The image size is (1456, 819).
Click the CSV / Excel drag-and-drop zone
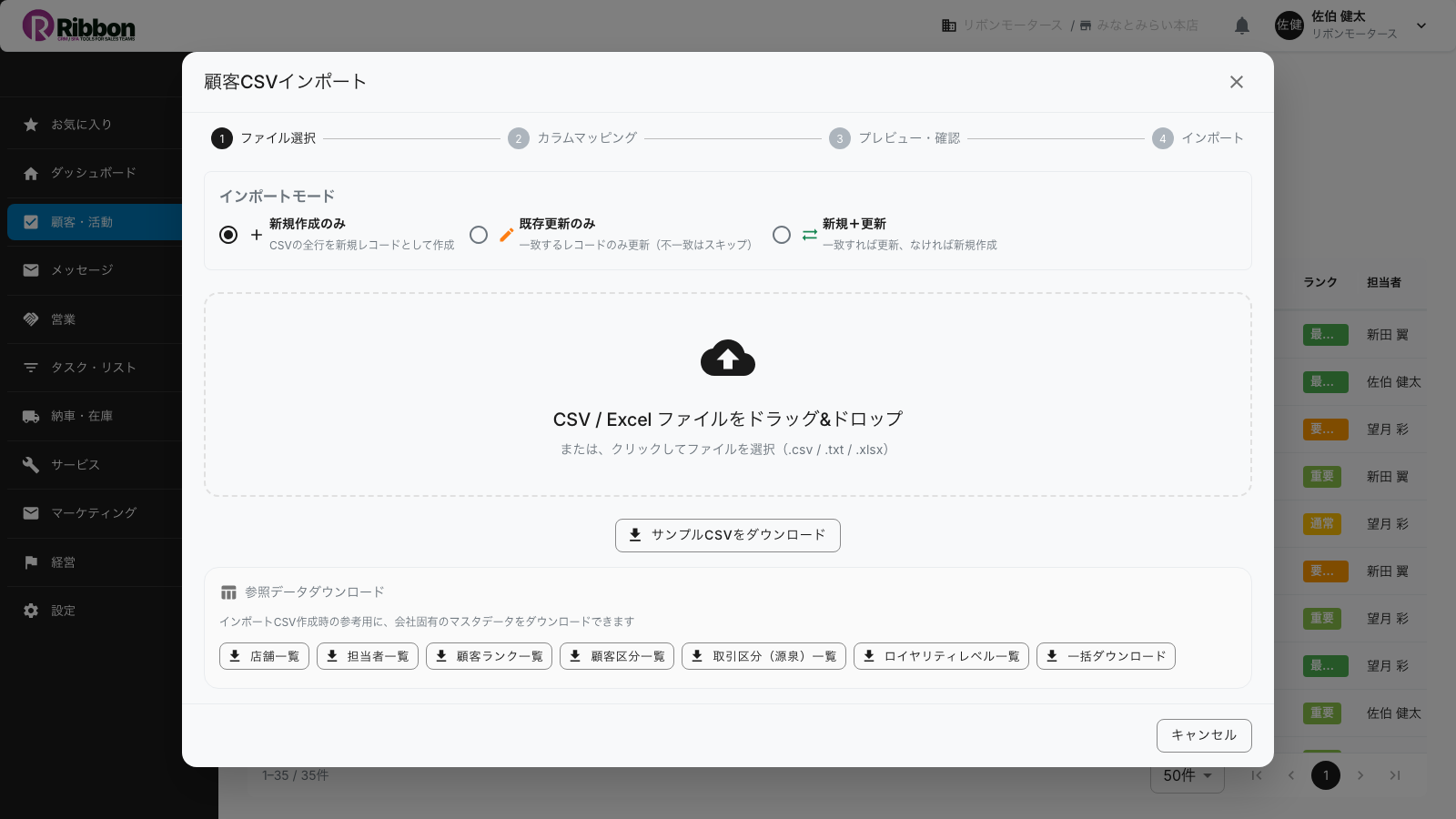coord(728,394)
